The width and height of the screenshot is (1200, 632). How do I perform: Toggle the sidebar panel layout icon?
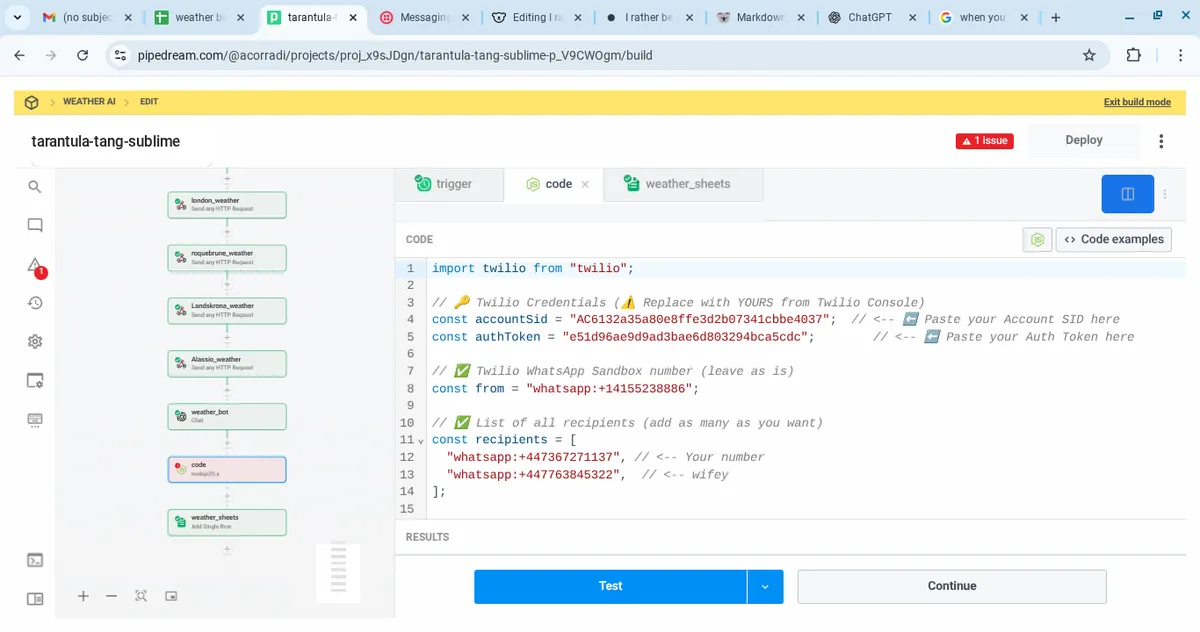click(x=35, y=599)
